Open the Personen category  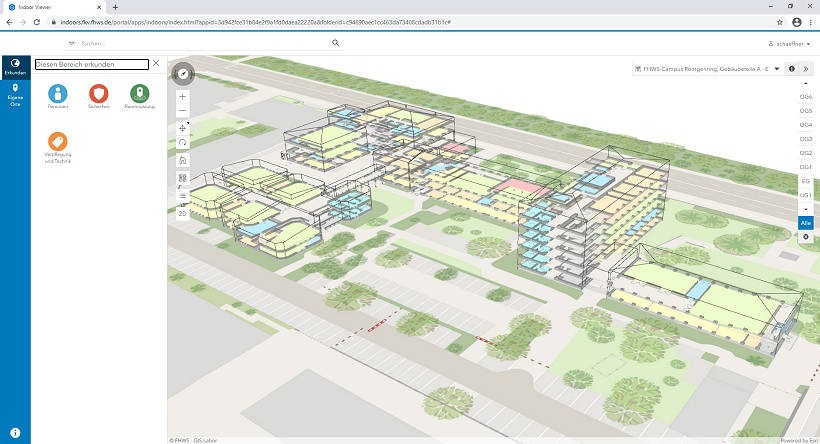pos(57,94)
